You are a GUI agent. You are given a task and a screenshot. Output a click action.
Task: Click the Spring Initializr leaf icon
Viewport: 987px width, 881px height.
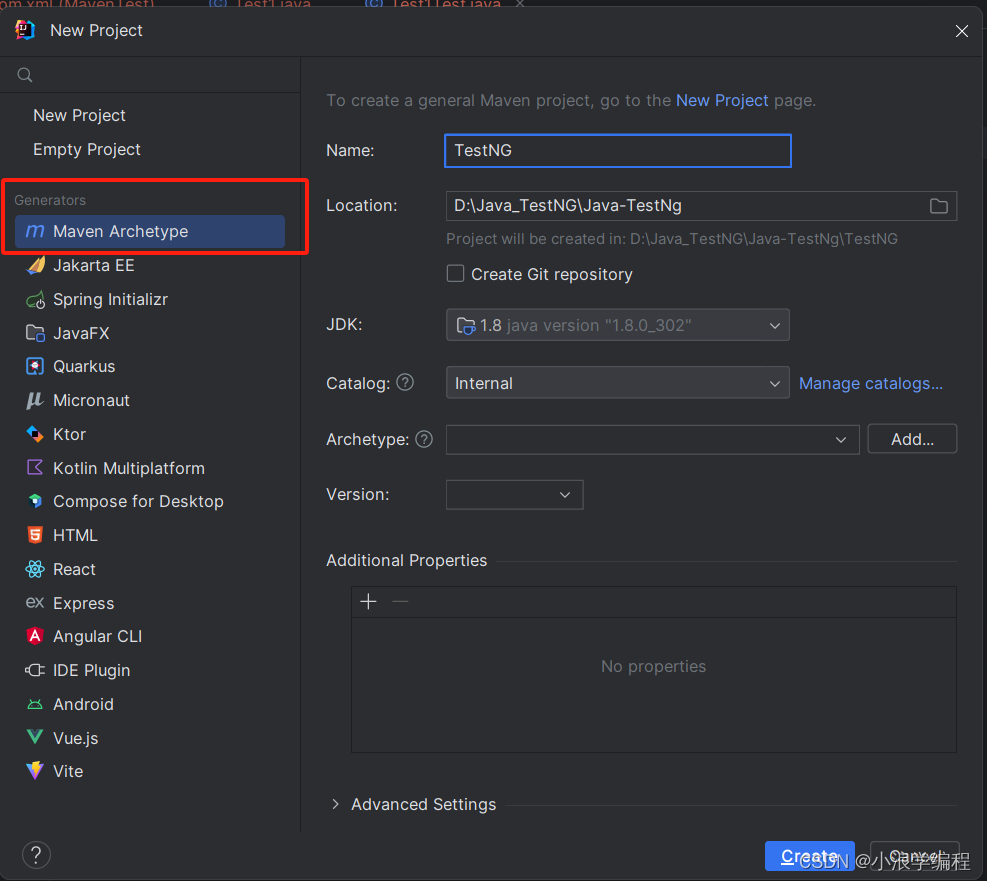pos(35,300)
